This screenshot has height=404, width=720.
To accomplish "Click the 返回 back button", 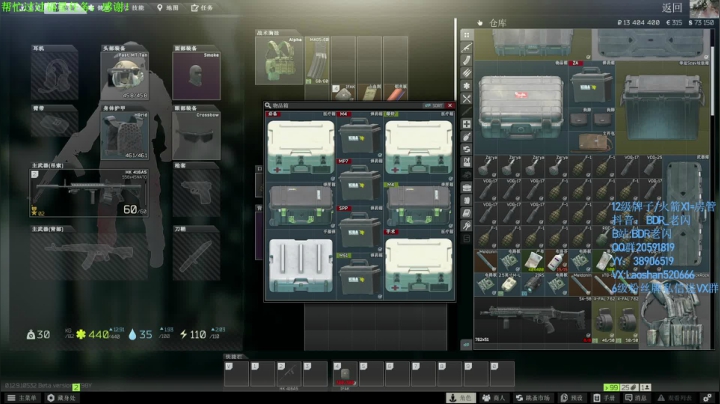I will (672, 8).
